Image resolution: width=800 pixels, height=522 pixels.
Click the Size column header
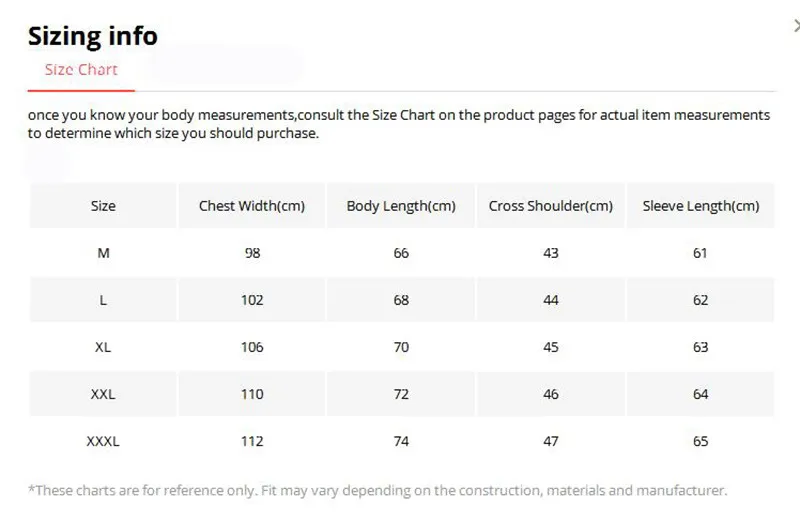click(x=103, y=206)
